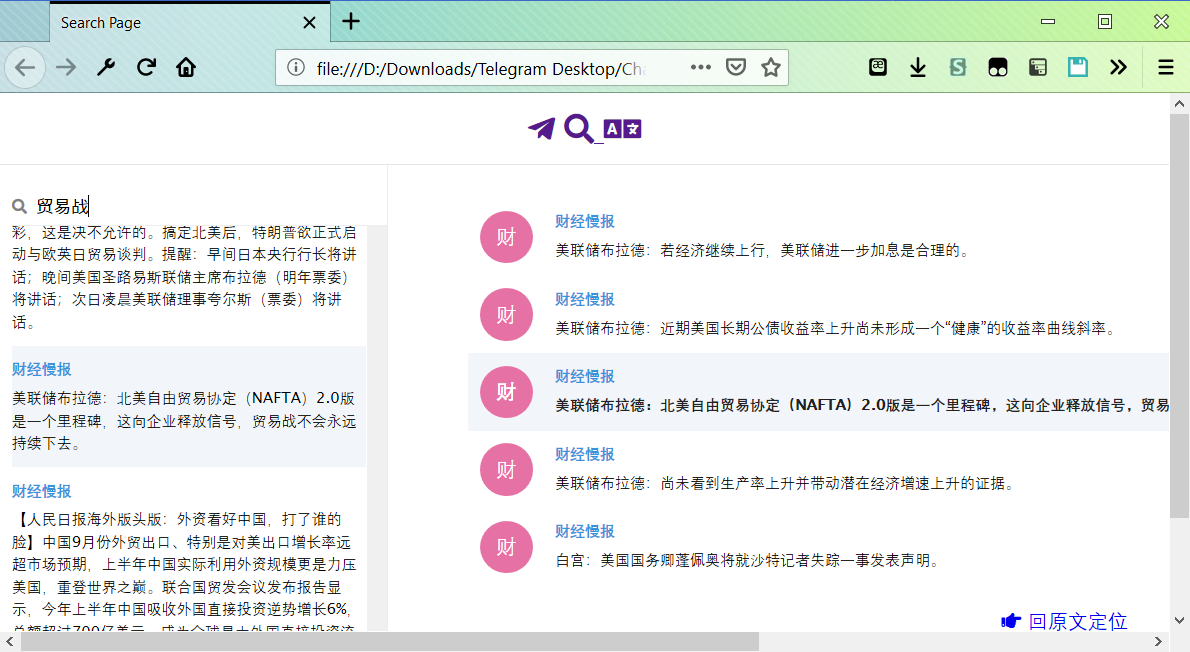Viewport: 1190px width, 652px height.
Task: Click the 贸易战 search input field
Action: point(200,206)
